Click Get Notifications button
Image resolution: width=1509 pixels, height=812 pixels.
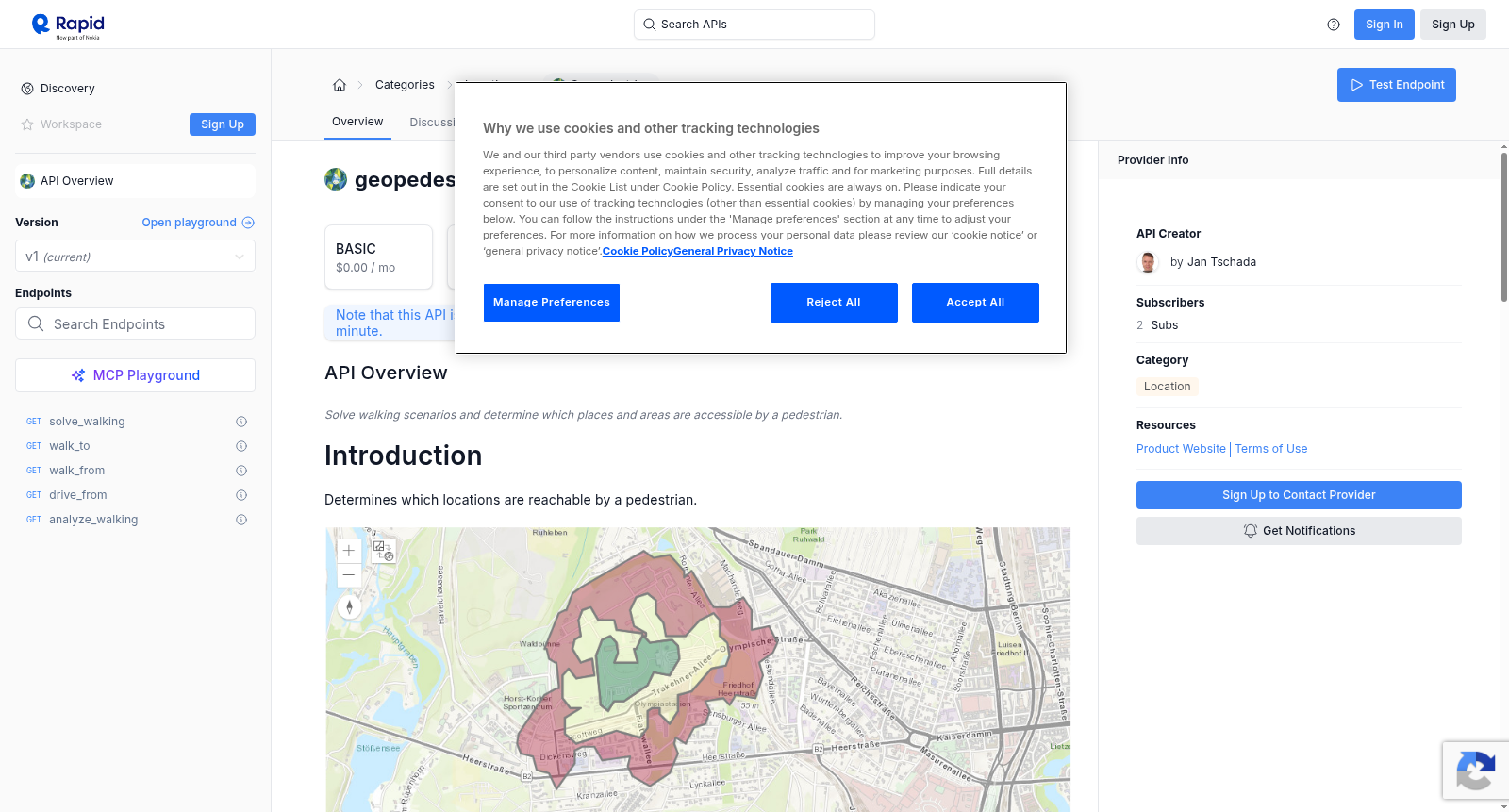[x=1299, y=531]
